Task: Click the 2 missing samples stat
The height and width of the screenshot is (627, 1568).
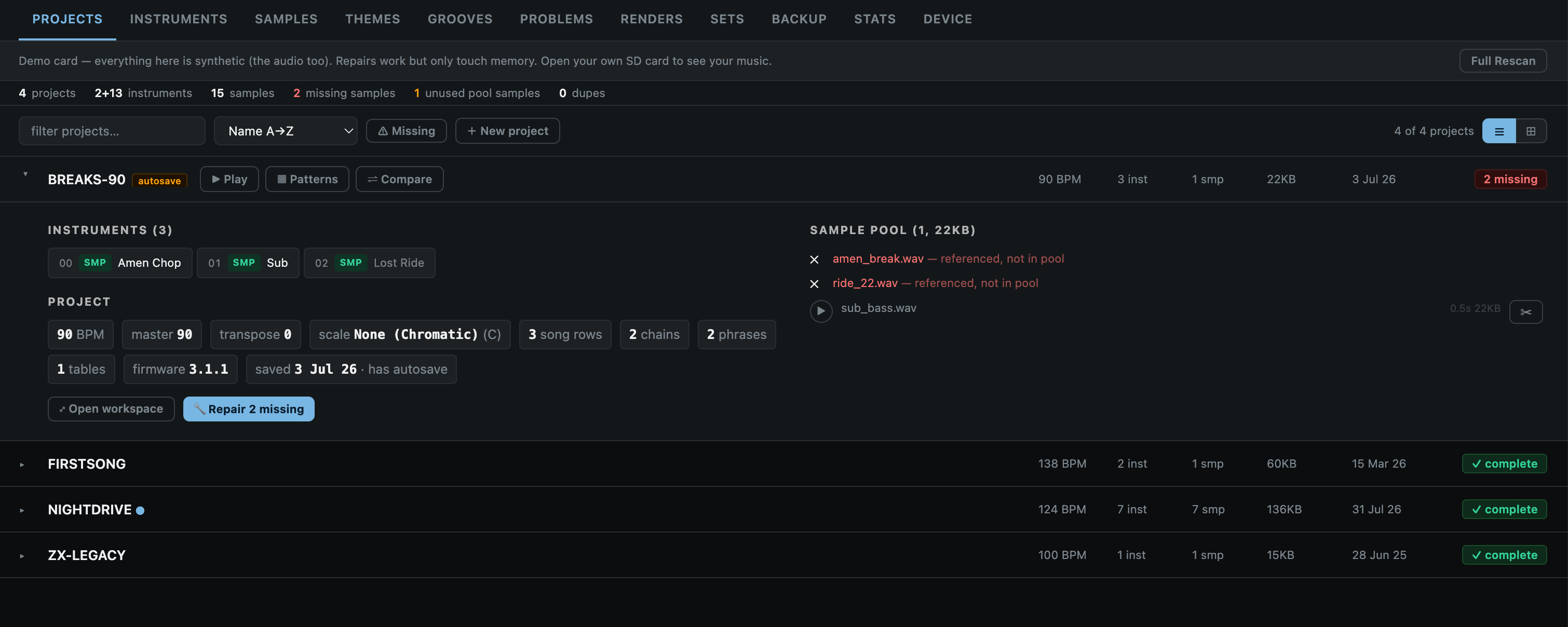Action: point(344,93)
